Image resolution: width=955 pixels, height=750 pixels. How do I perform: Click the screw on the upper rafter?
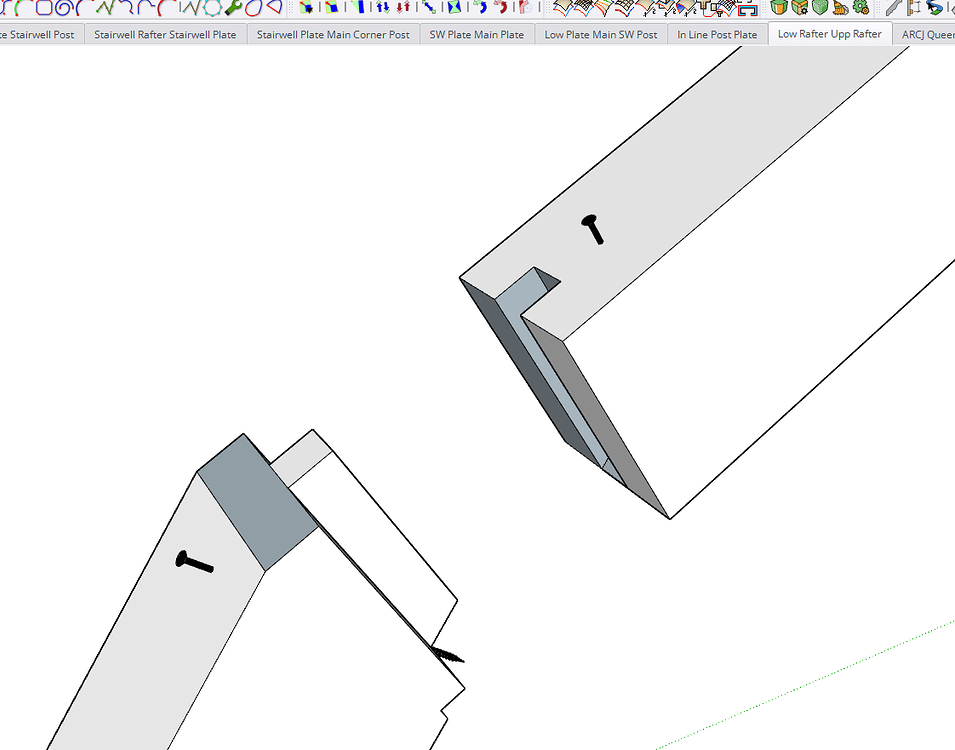pos(593,228)
